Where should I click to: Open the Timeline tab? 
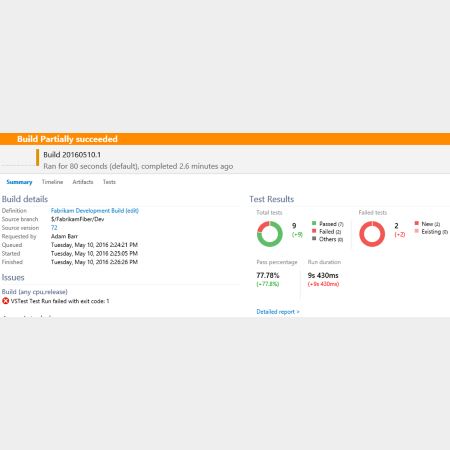pyautogui.click(x=52, y=182)
